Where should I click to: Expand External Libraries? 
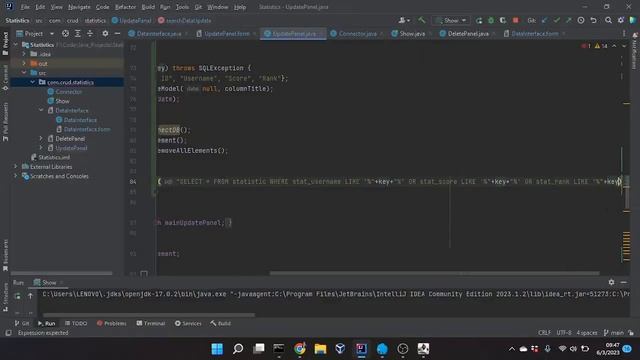point(16,167)
